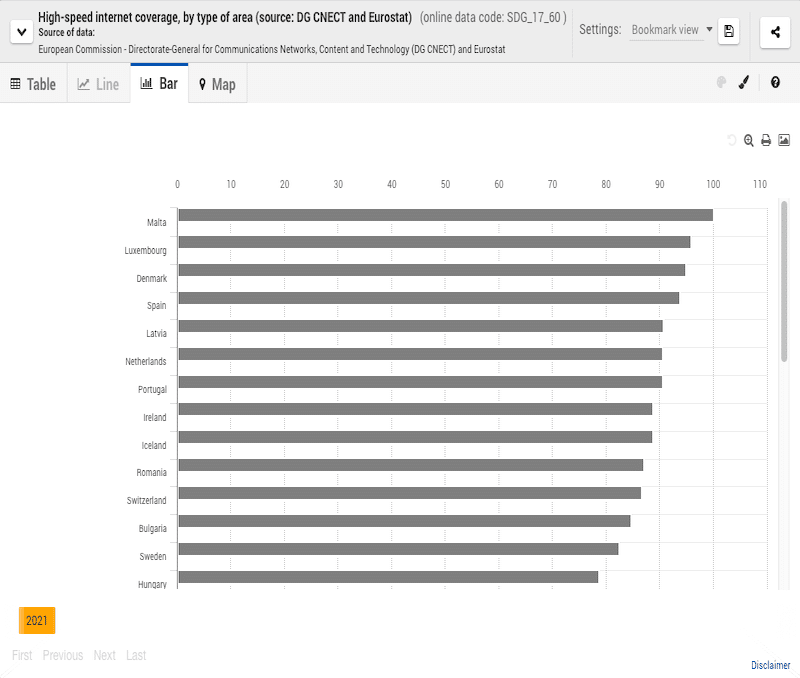Select the Bar chart tab
Viewport: 800px width, 678px height.
tap(158, 84)
